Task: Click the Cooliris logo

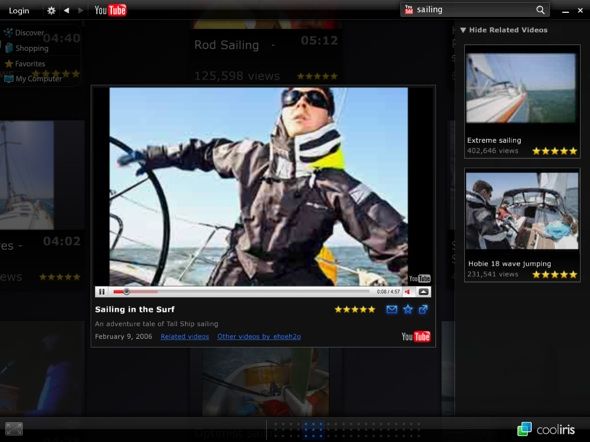Action: click(x=546, y=429)
